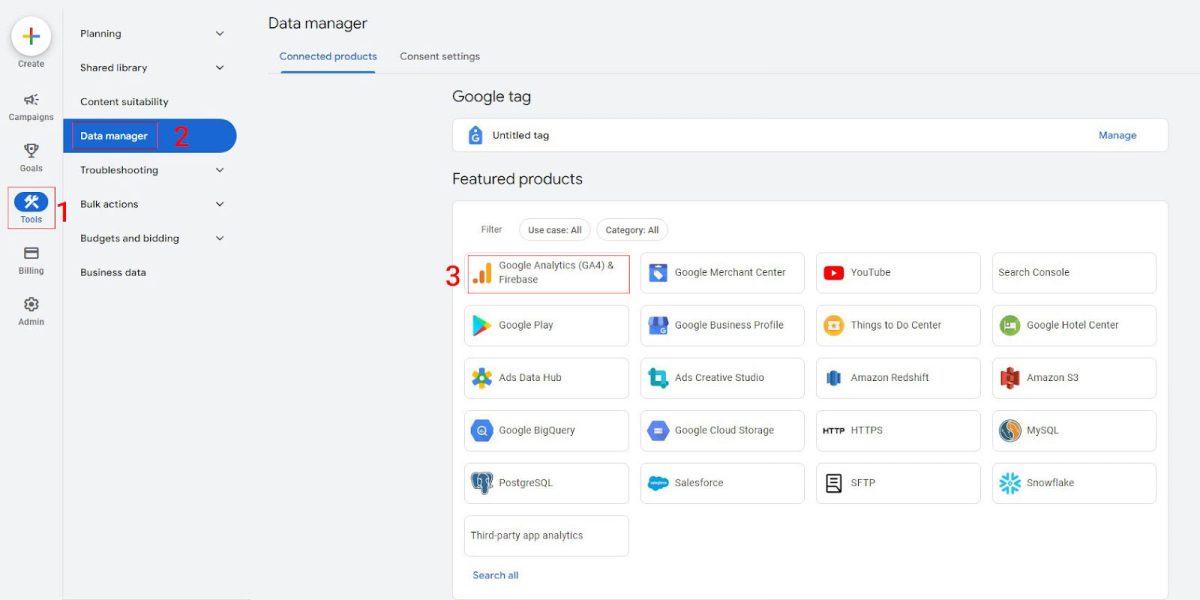Click the Salesforce cloud icon
1200x600 pixels.
(x=658, y=483)
